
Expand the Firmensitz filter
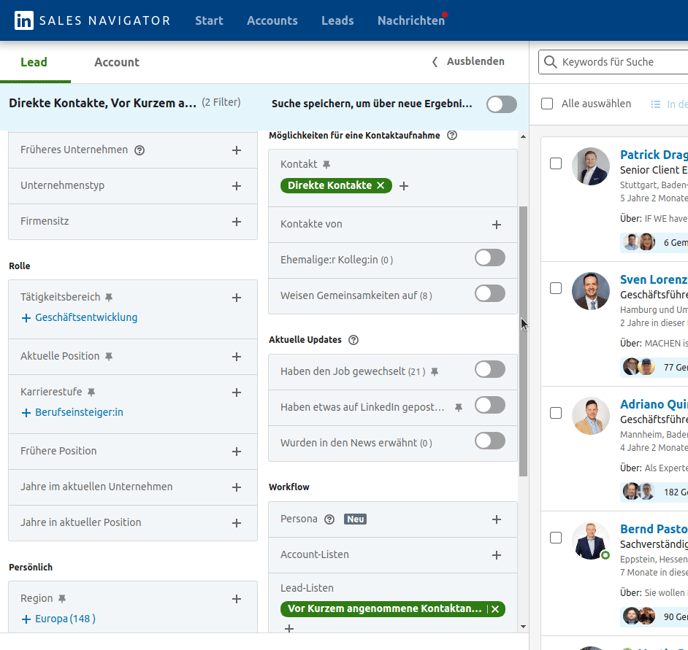tap(237, 221)
